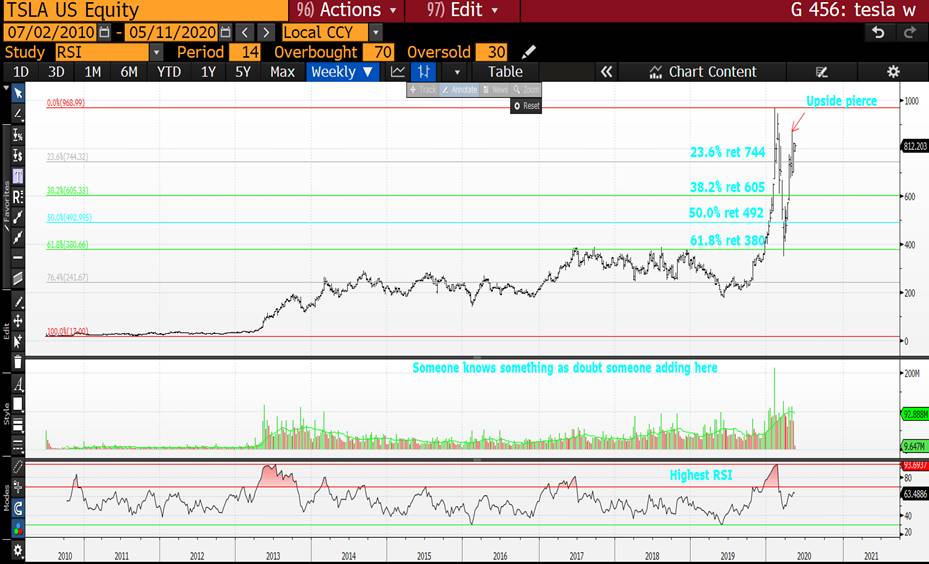The height and width of the screenshot is (564, 929).
Task: Select the 6M range tab
Action: (x=129, y=72)
